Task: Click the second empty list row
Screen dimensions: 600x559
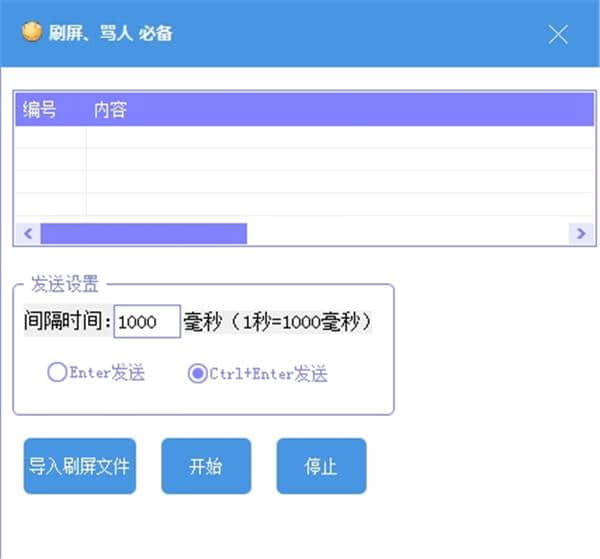Action: click(x=300, y=159)
